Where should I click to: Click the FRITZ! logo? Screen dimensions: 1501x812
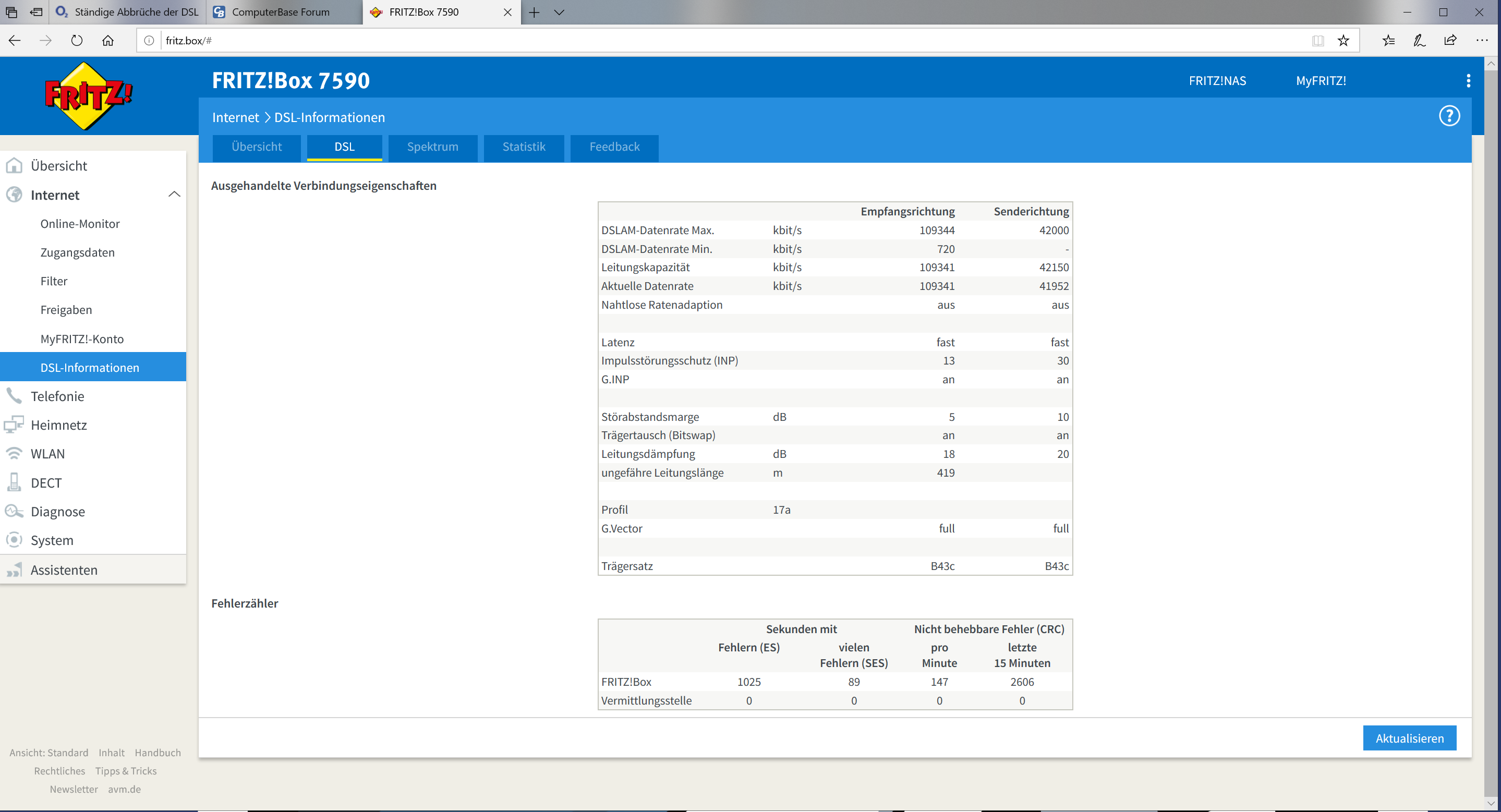tap(89, 96)
